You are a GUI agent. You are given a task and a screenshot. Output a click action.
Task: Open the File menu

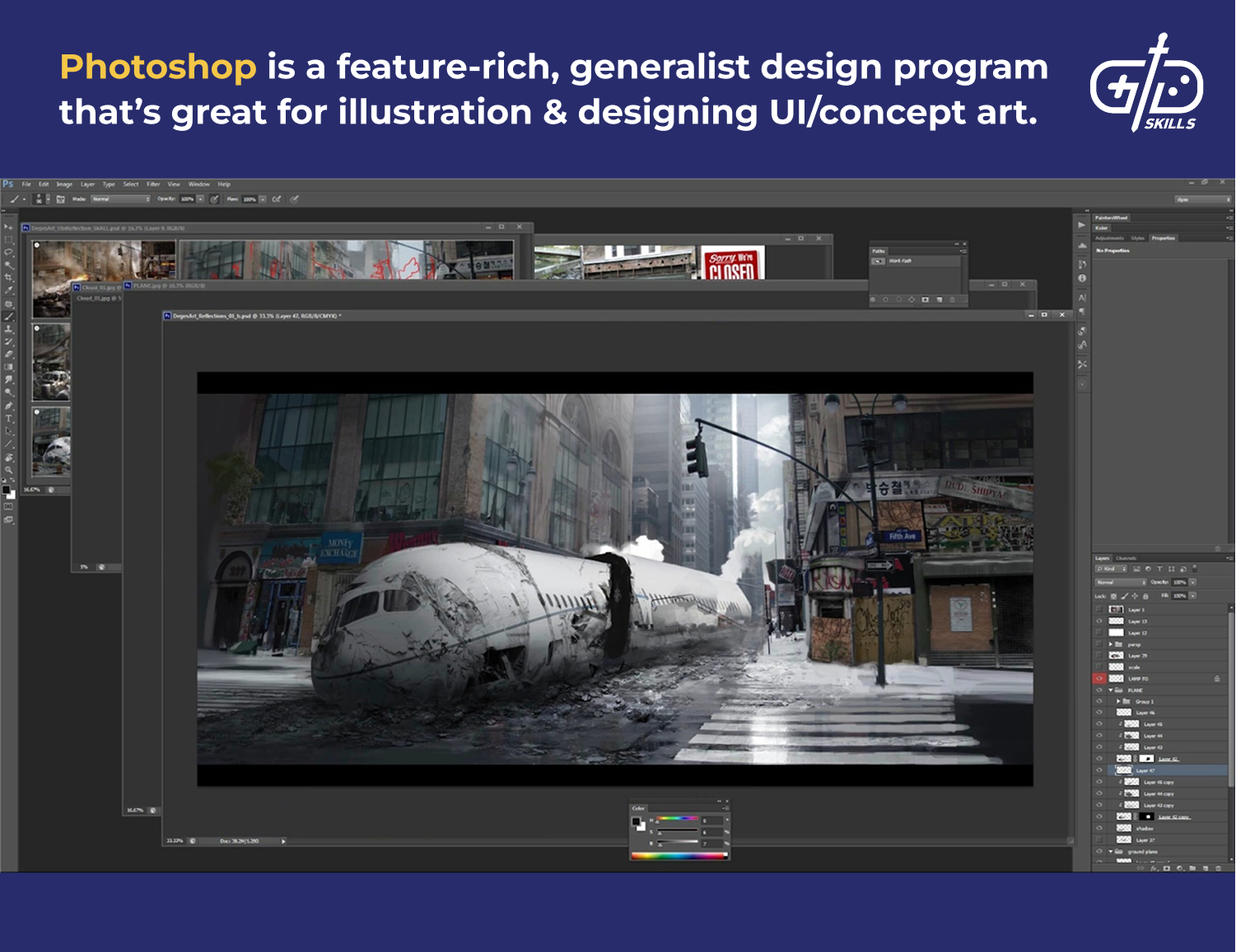26,184
